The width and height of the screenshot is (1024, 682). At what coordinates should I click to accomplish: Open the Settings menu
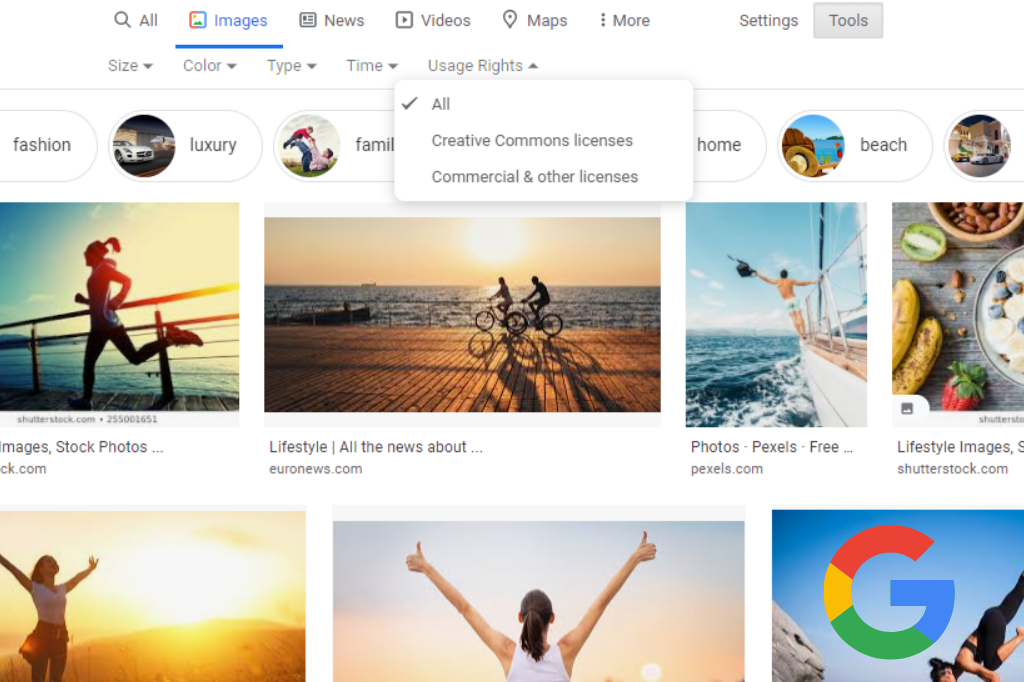pos(768,19)
